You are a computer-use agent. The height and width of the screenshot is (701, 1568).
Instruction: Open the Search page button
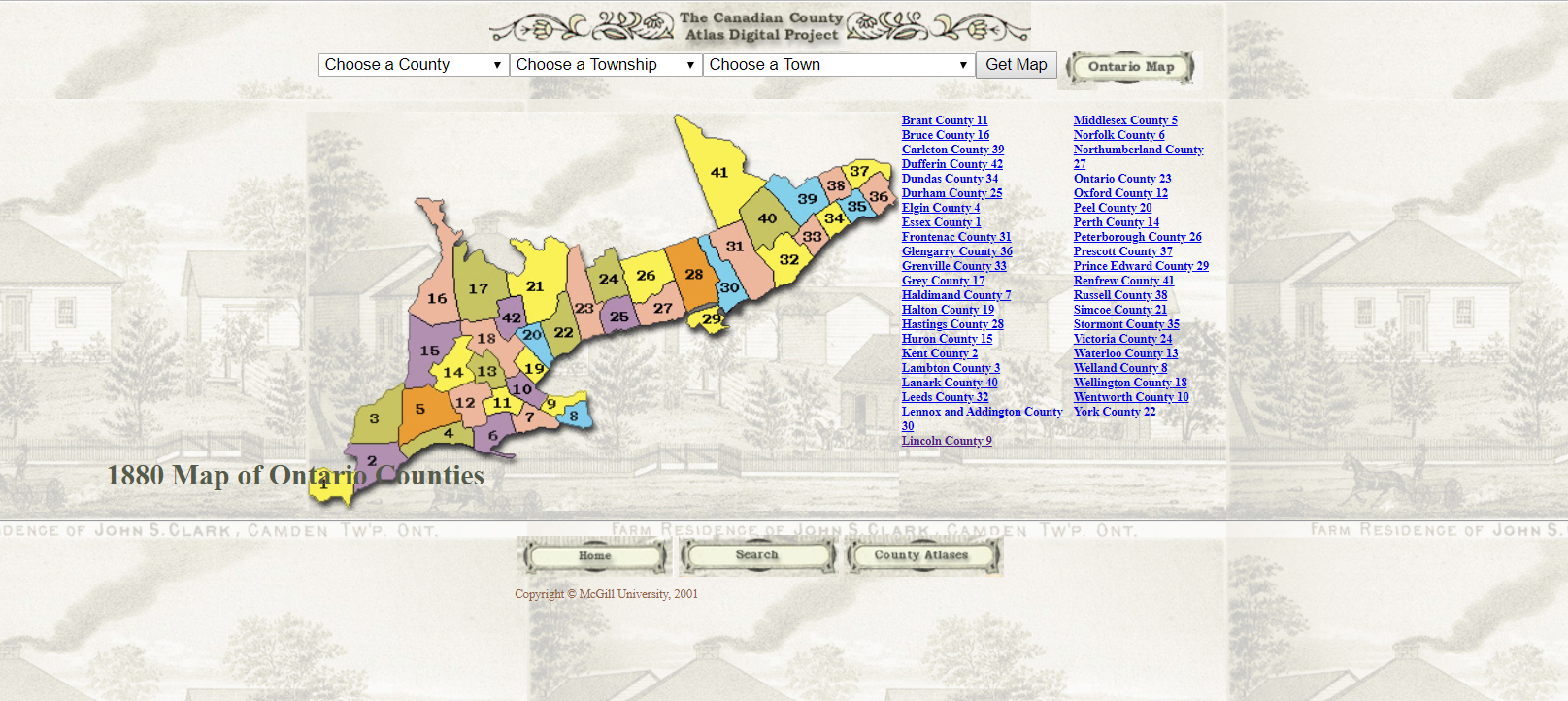[x=757, y=555]
